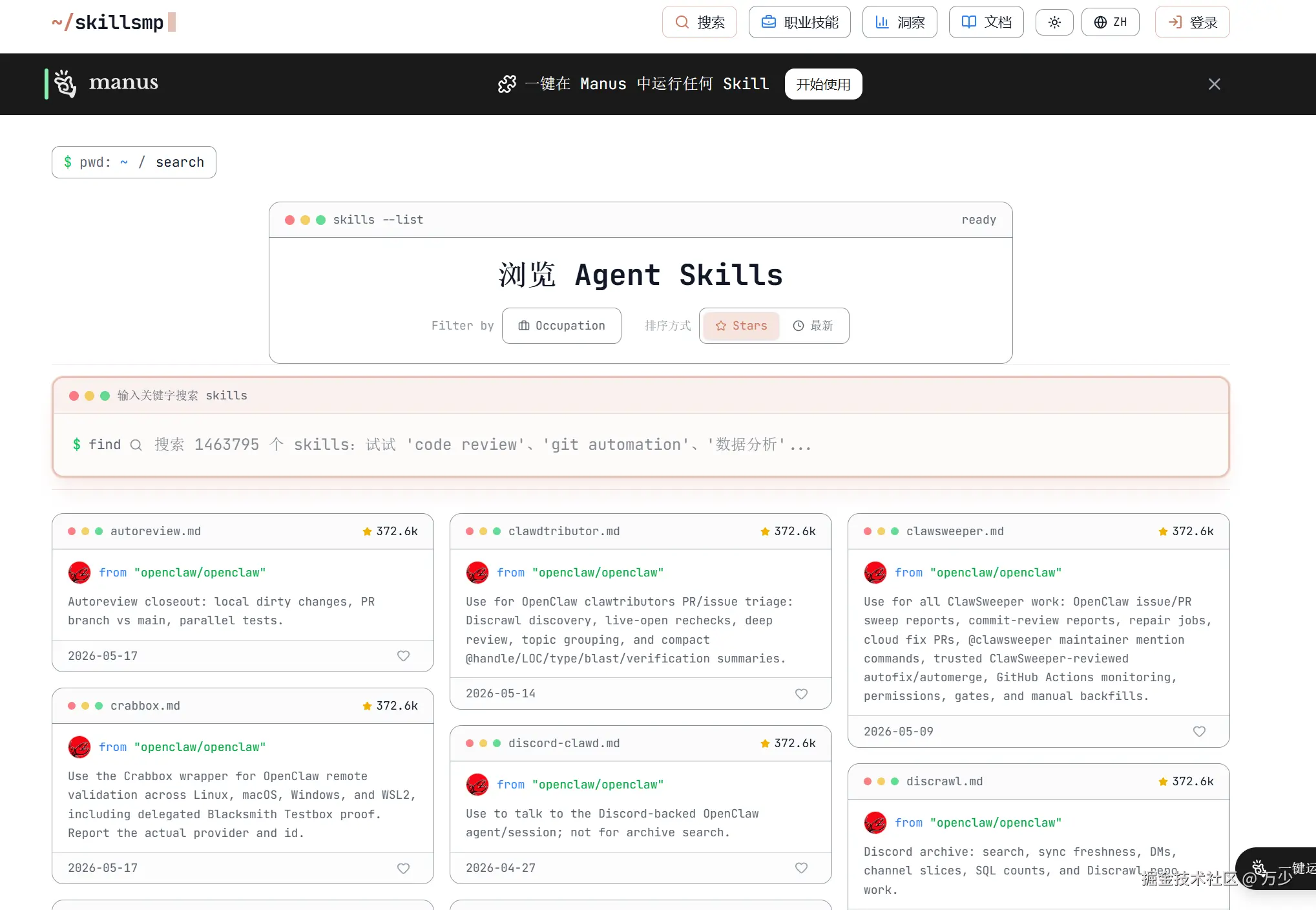The width and height of the screenshot is (1316, 910).
Task: Open the 职业技能 menu item
Action: tap(800, 22)
